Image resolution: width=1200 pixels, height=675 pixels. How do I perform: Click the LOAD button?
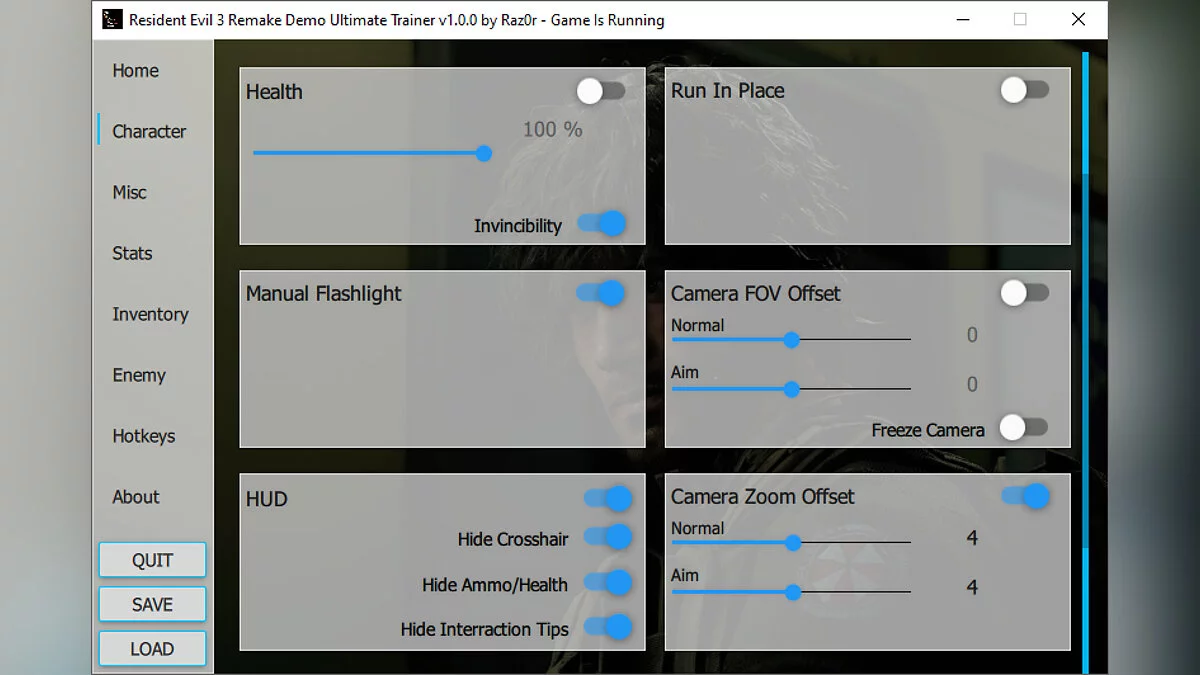[152, 649]
